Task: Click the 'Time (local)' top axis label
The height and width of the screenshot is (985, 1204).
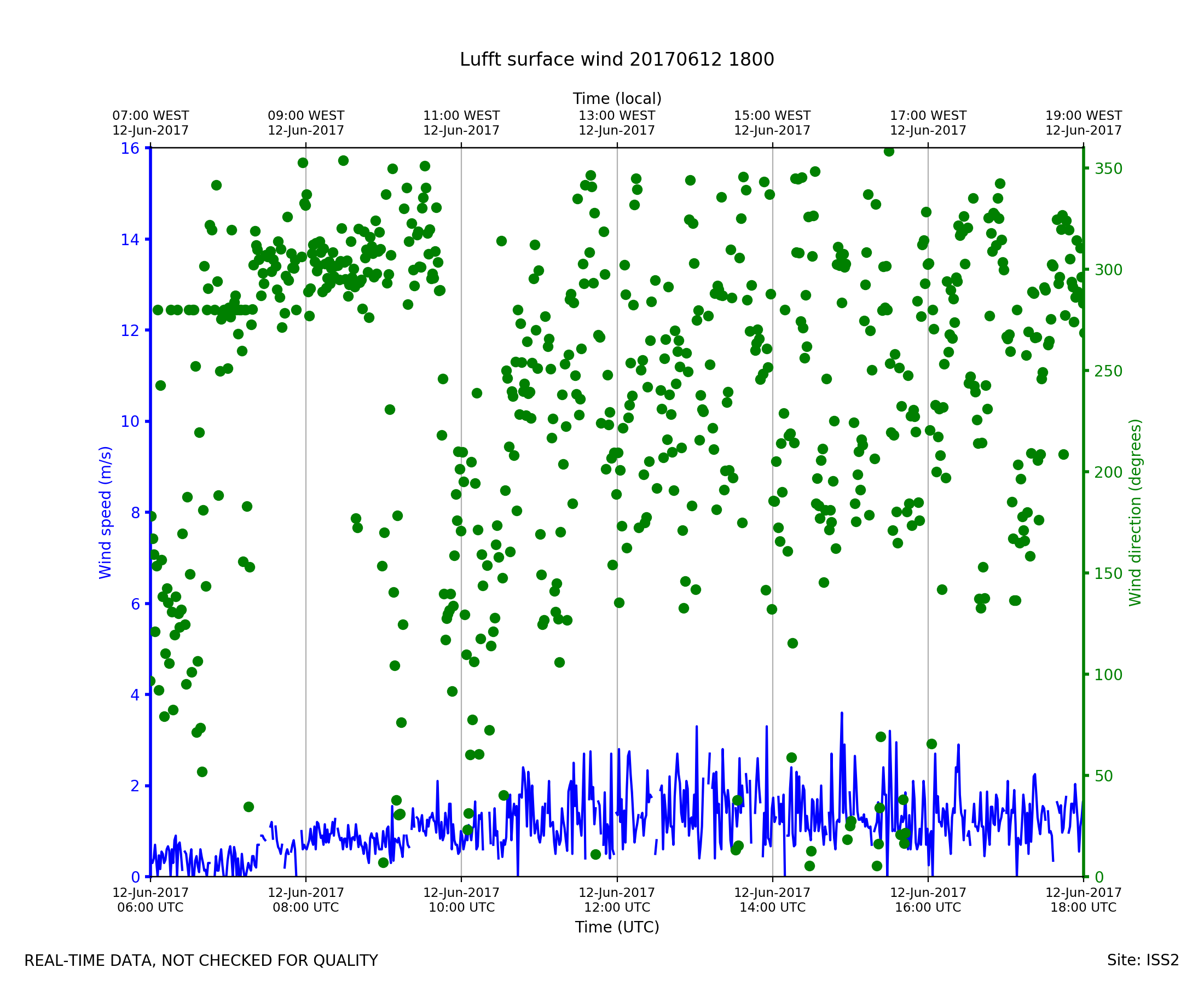Action: (x=617, y=99)
